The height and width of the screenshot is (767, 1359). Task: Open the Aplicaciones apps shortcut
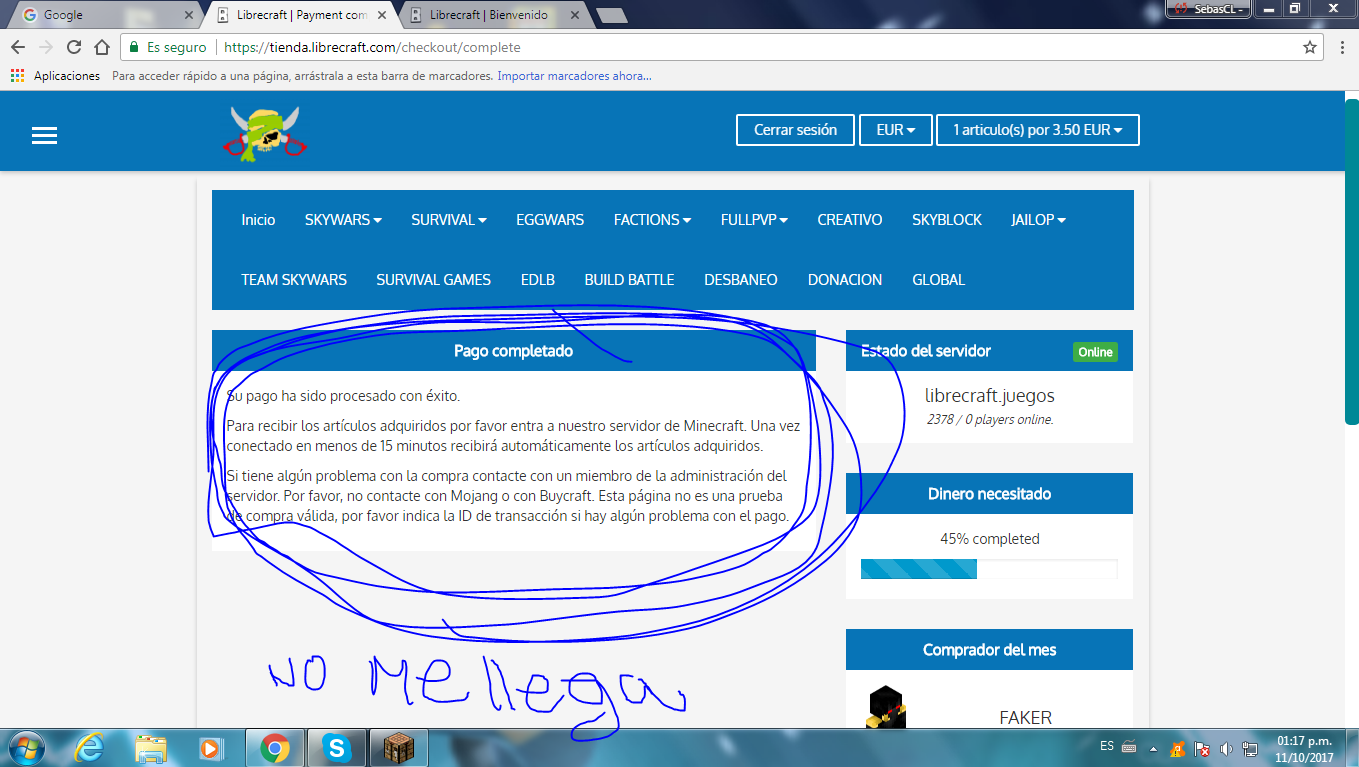pyautogui.click(x=55, y=76)
